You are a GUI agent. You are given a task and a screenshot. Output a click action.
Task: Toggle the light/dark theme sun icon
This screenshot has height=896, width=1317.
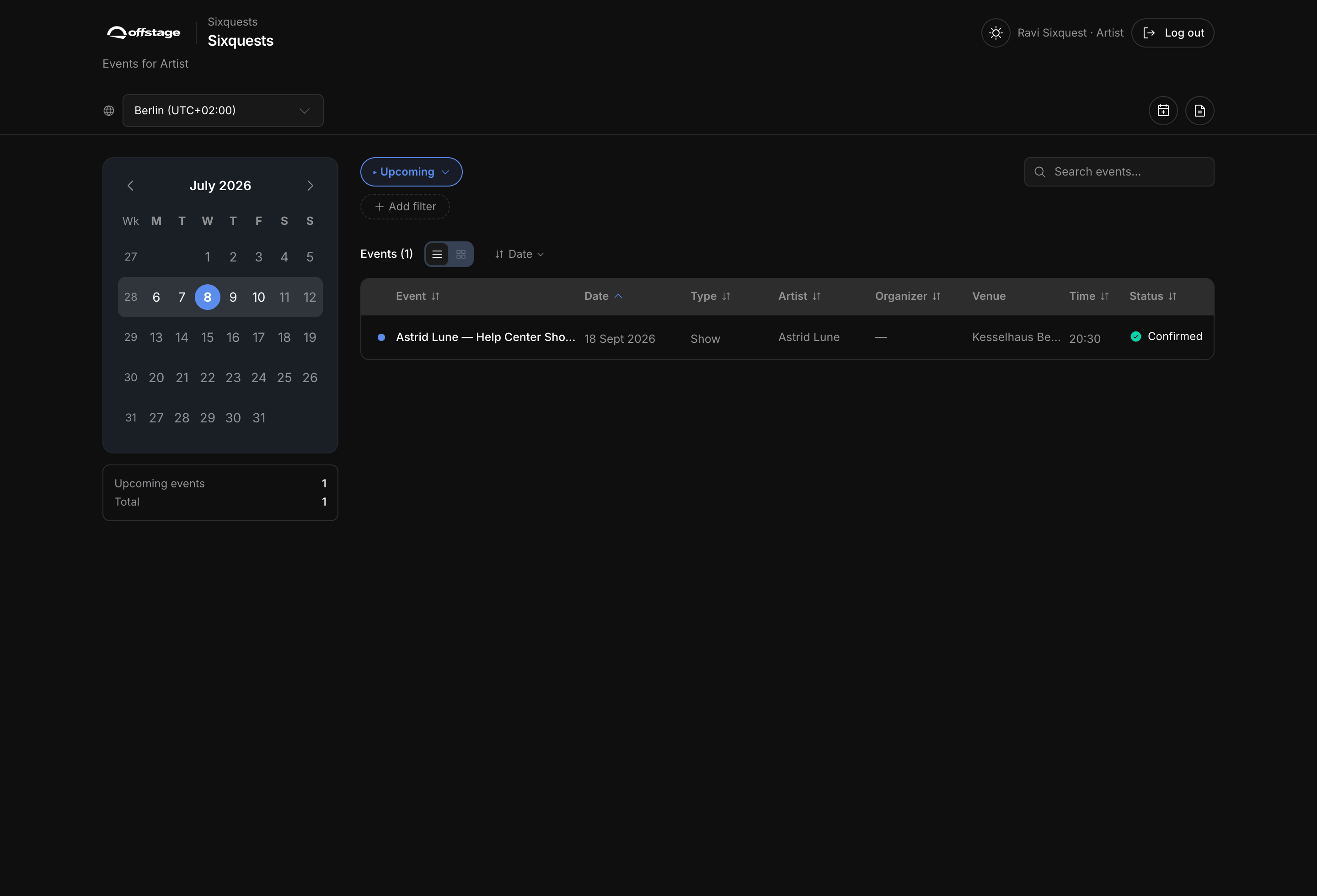[996, 33]
